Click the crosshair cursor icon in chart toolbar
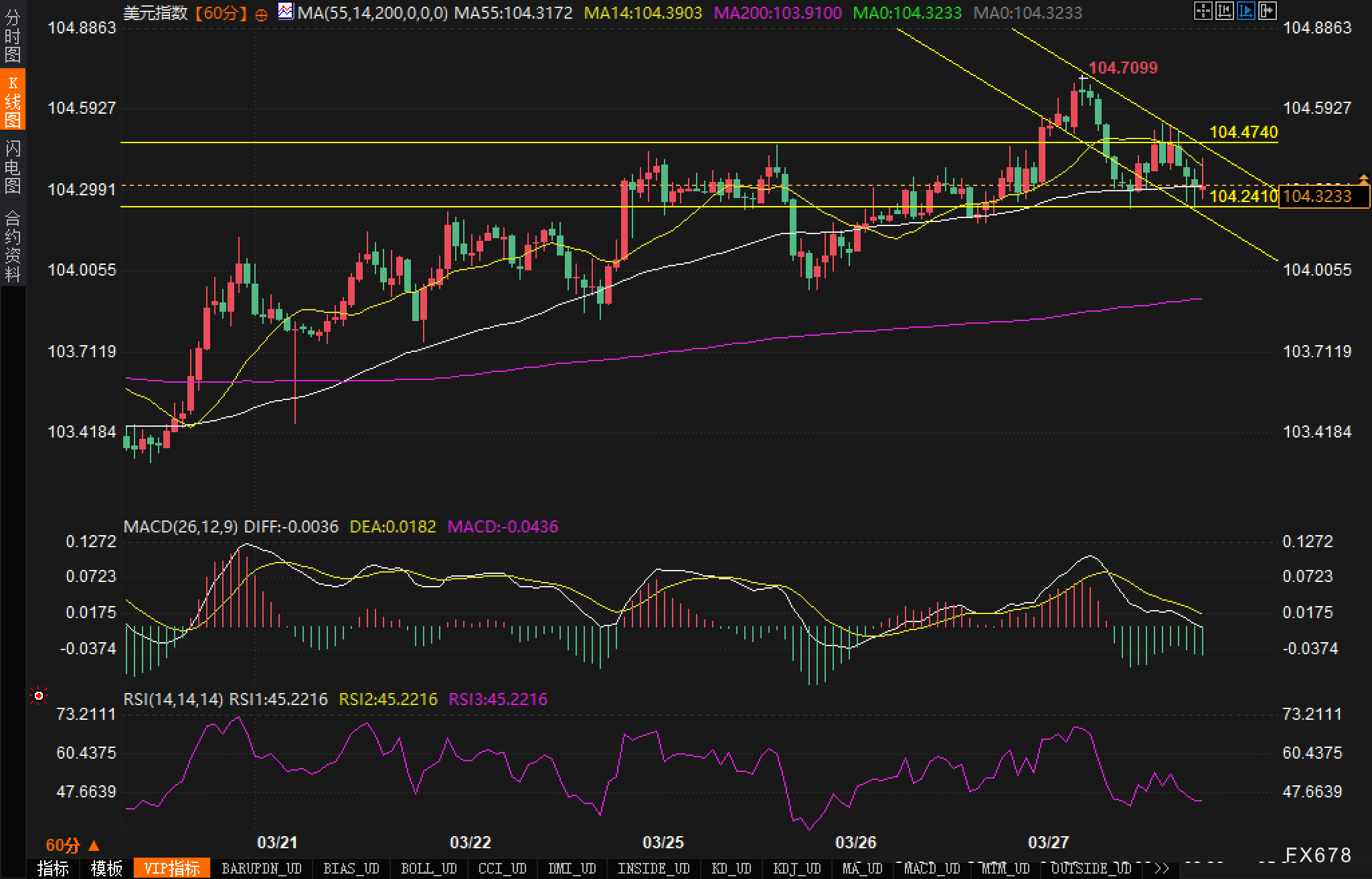 (1203, 11)
